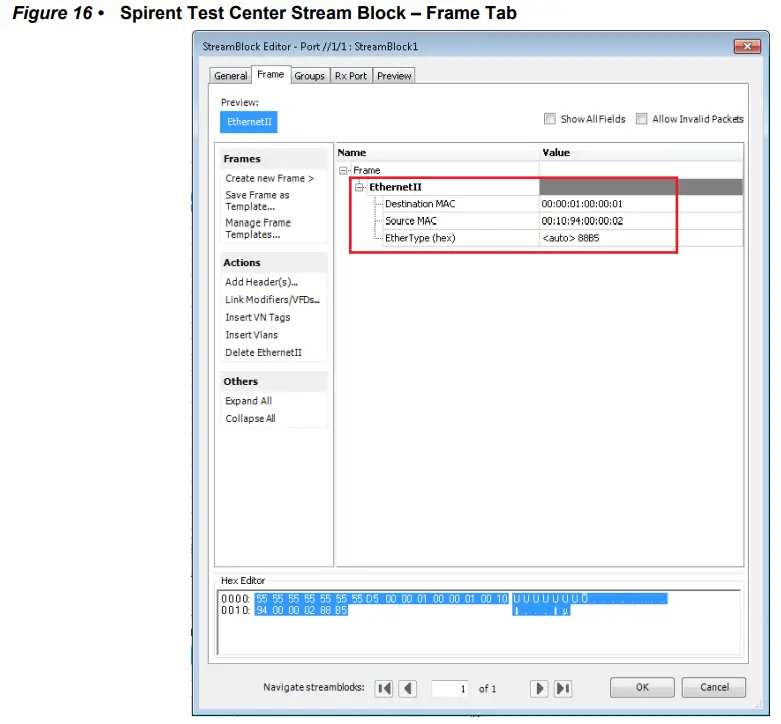Click Expand All link
This screenshot has width=781, height=724.
pyautogui.click(x=249, y=401)
